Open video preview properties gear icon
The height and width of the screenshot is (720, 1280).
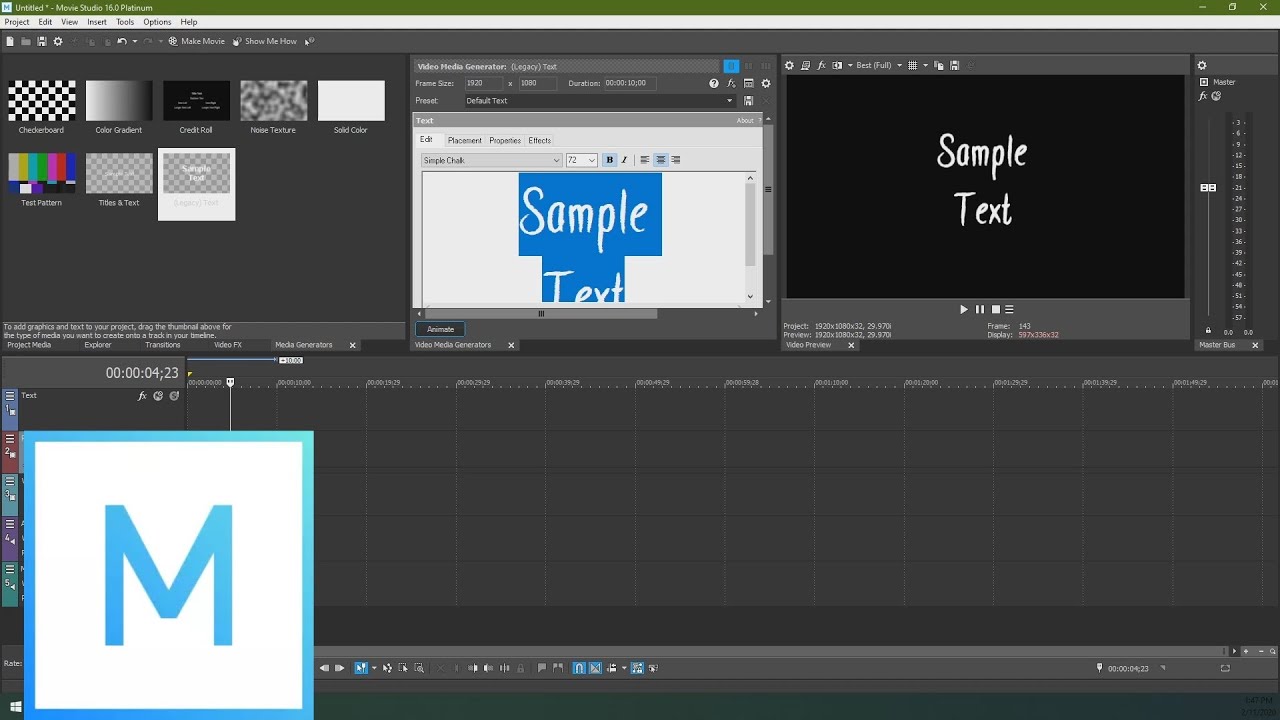click(x=789, y=65)
